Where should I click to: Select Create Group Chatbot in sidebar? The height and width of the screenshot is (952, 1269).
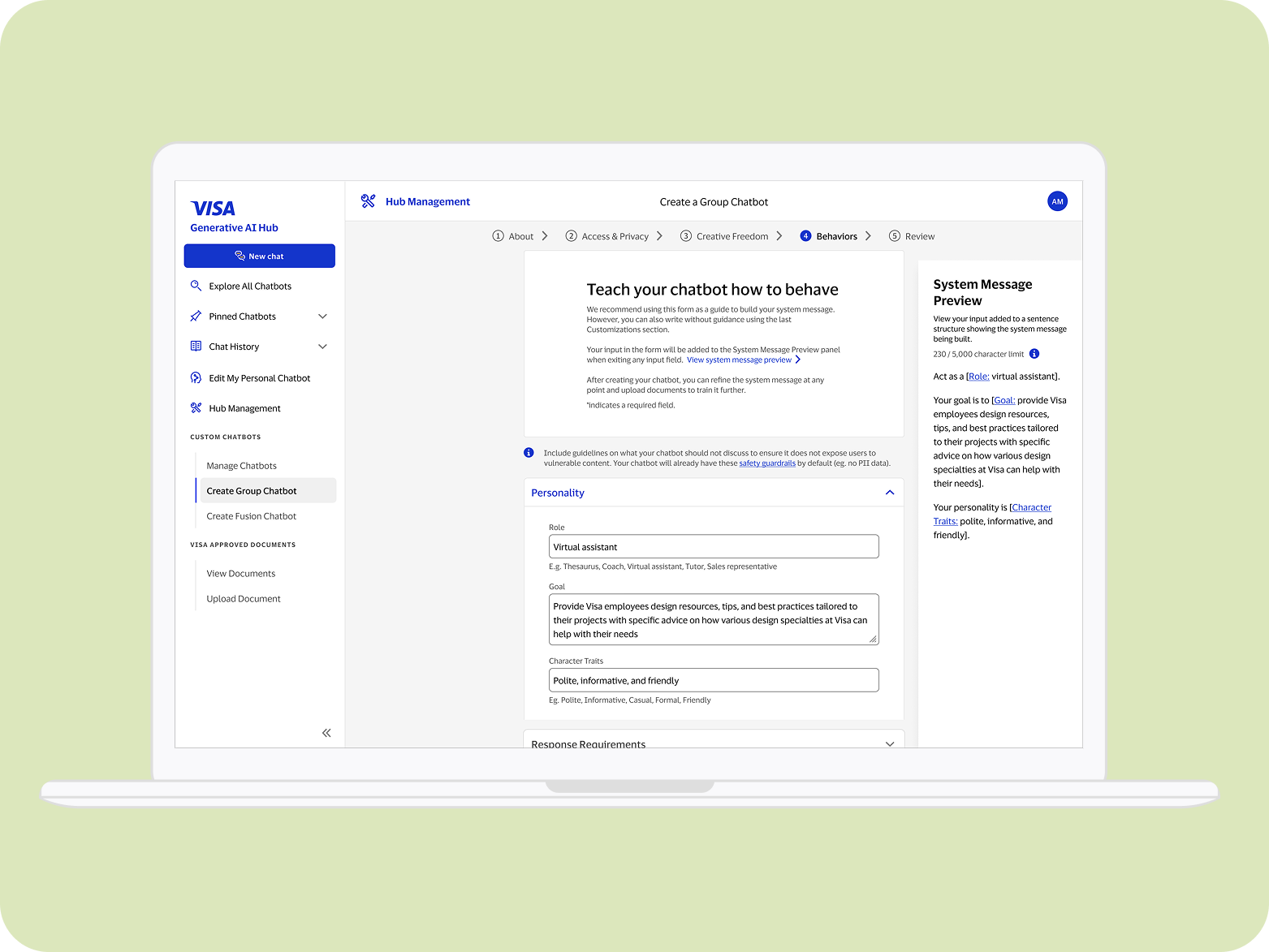[266, 491]
